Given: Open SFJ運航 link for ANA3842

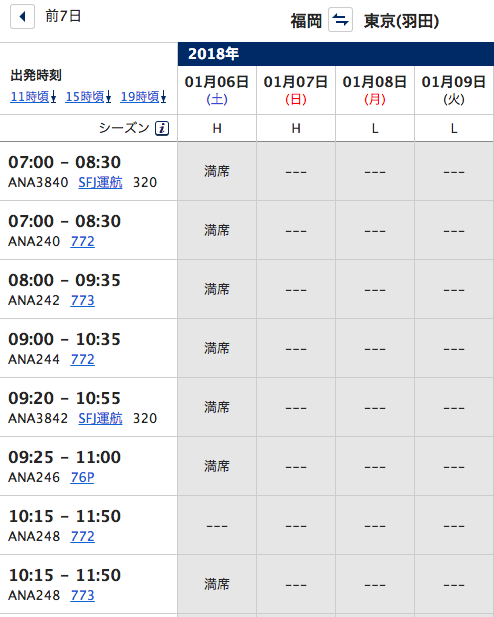Looking at the screenshot, I should click(x=100, y=419).
